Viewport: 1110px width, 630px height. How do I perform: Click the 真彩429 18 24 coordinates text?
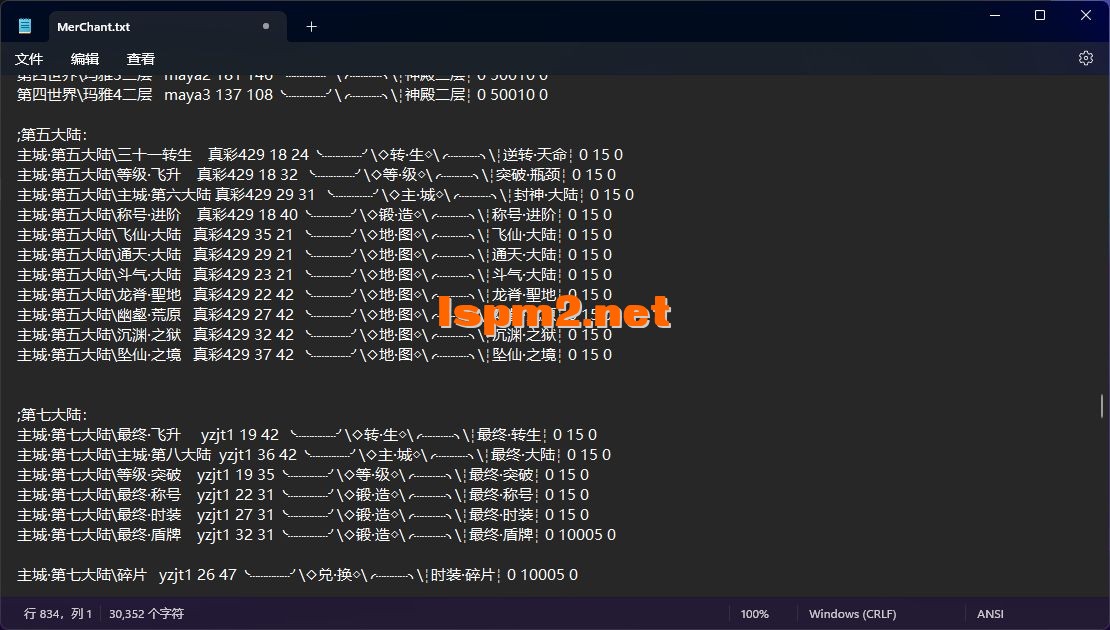[x=258, y=154]
